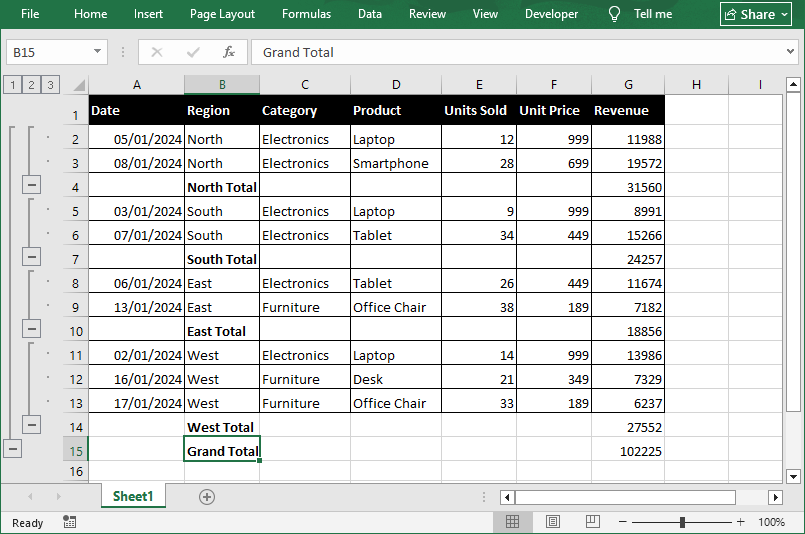Expand the formula bar chevron

click(790, 51)
